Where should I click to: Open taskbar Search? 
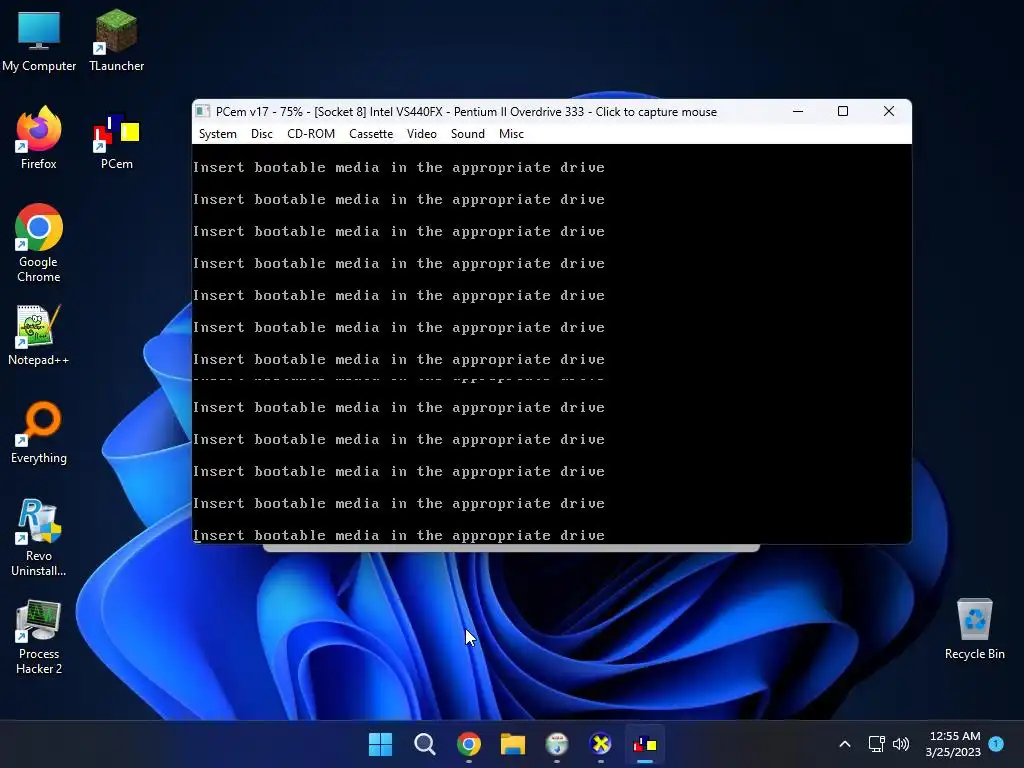pyautogui.click(x=424, y=744)
